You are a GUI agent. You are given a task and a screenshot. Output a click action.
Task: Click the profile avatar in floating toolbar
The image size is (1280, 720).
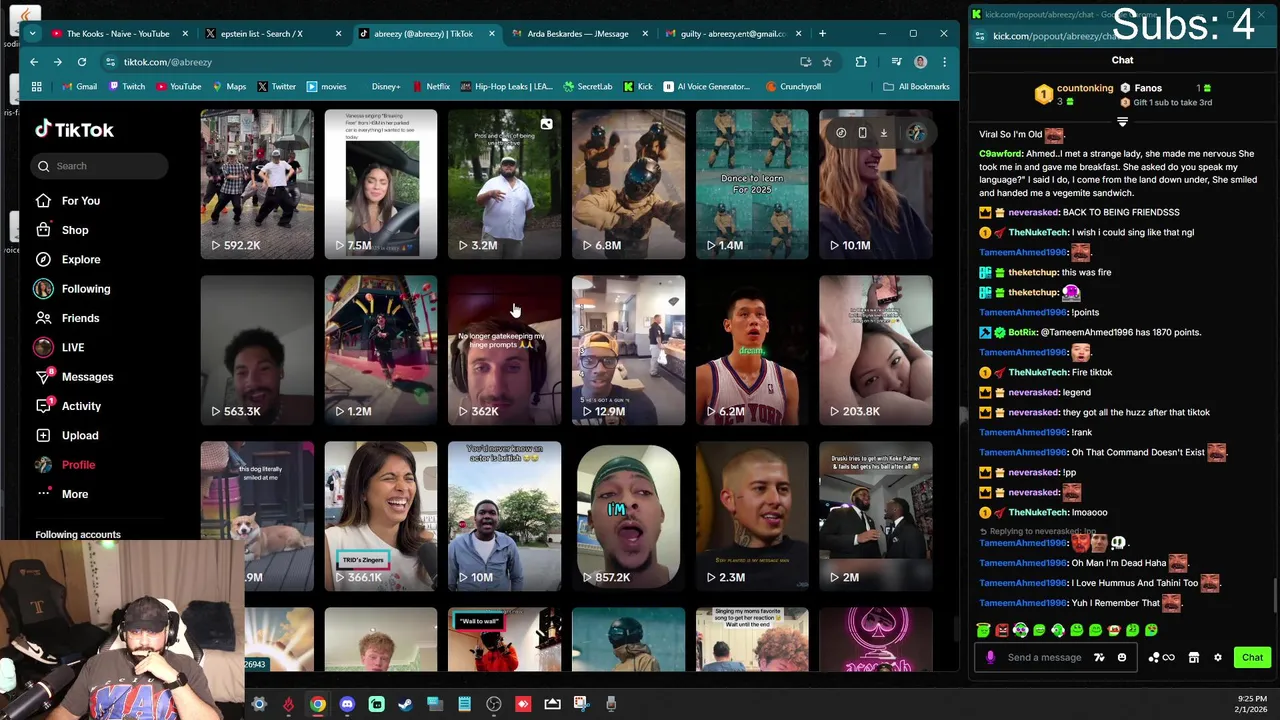tap(917, 133)
